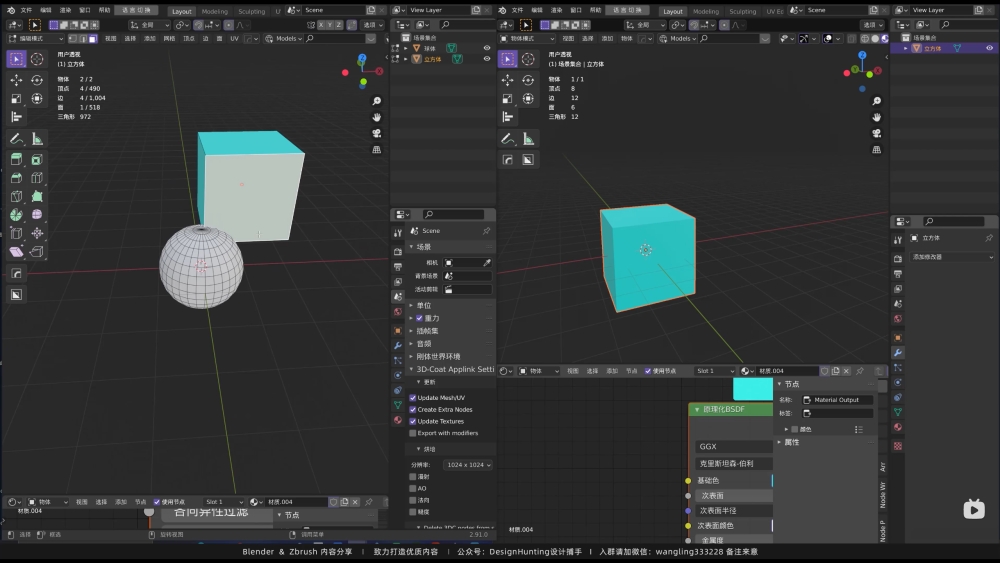This screenshot has height=563, width=1000.
Task: Expand 立方体 tree row in left outliner
Action: coord(406,59)
